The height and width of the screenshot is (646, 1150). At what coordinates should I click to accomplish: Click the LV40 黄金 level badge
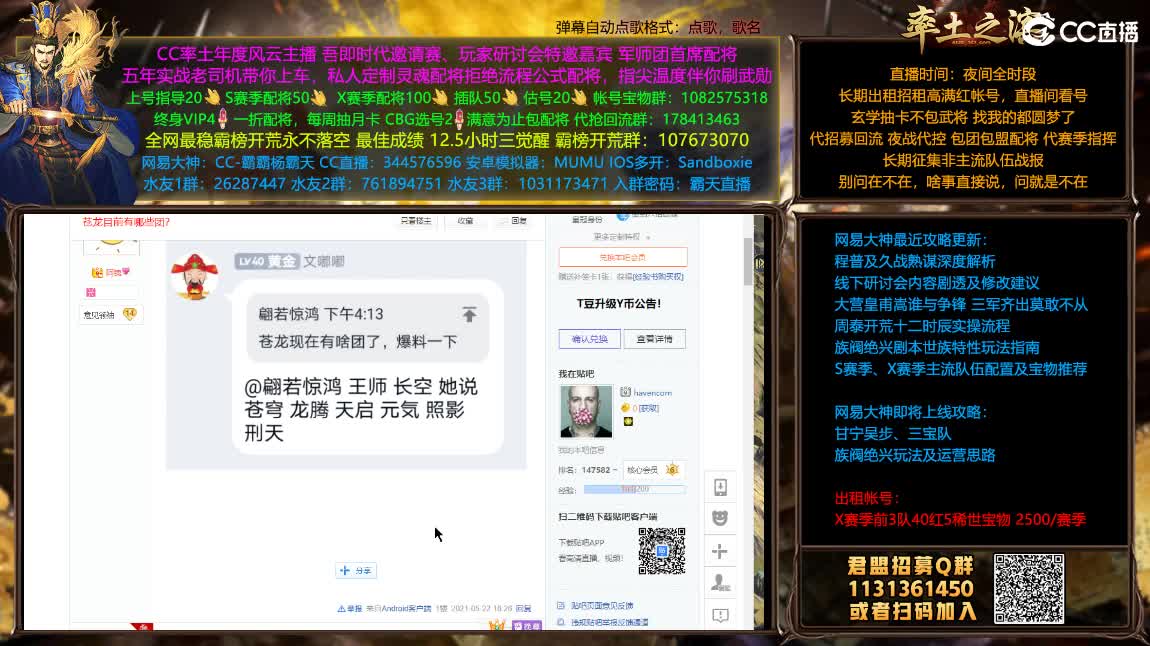(267, 261)
